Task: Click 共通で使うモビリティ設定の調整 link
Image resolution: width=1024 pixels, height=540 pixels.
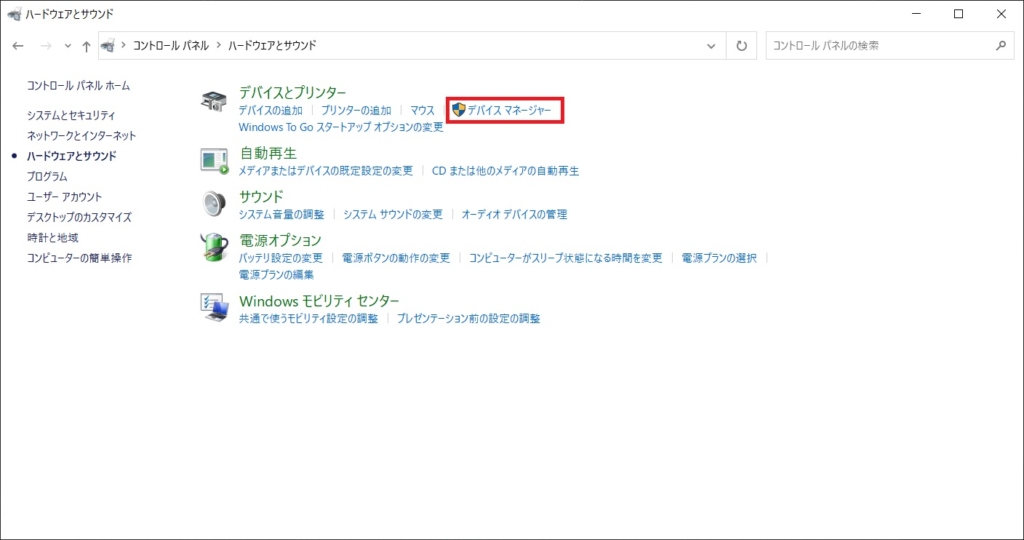Action: (308, 319)
